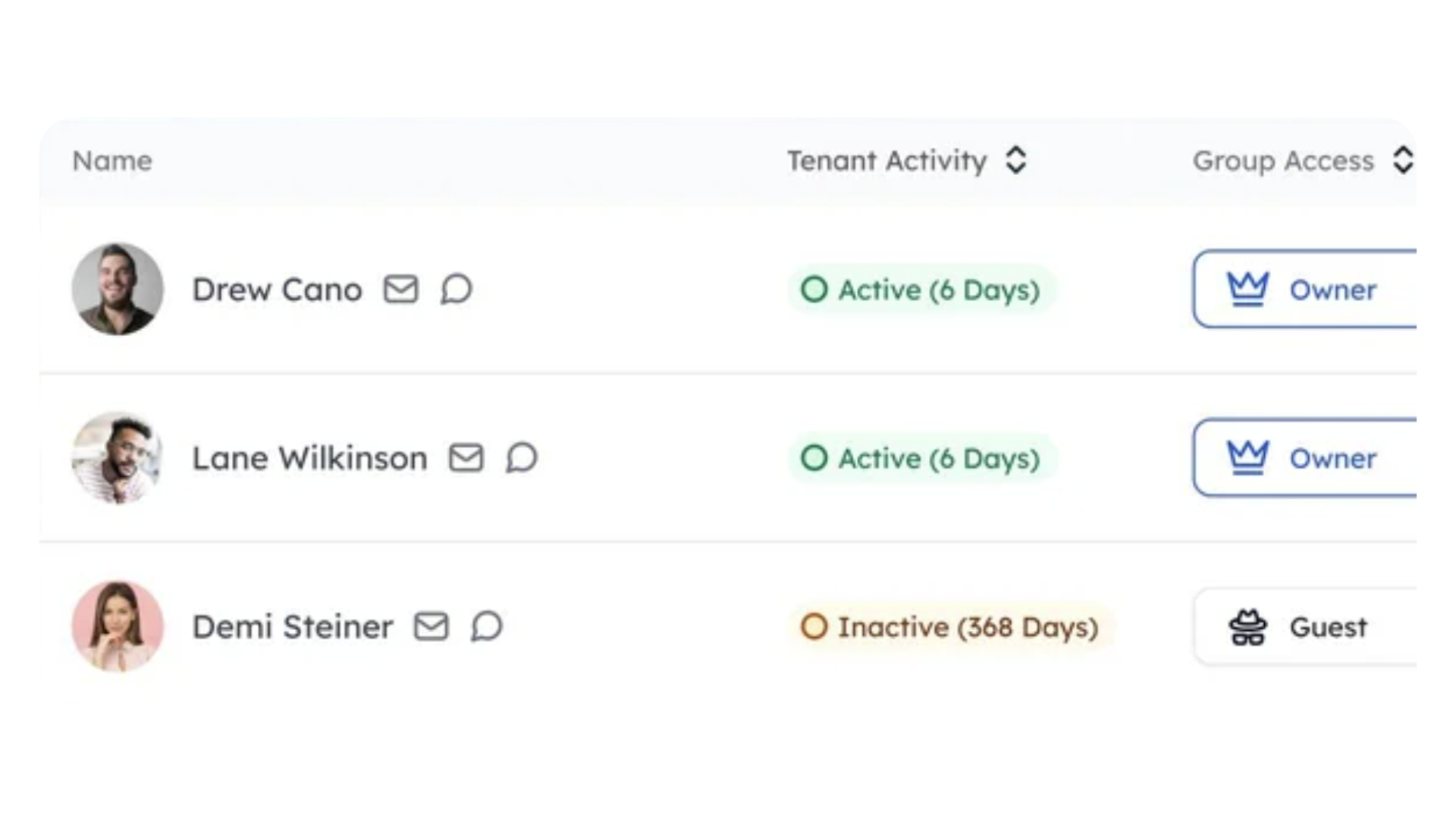Click the Inactive (368 Days) status badge
Viewport: 1456px width, 819px height.
click(951, 627)
